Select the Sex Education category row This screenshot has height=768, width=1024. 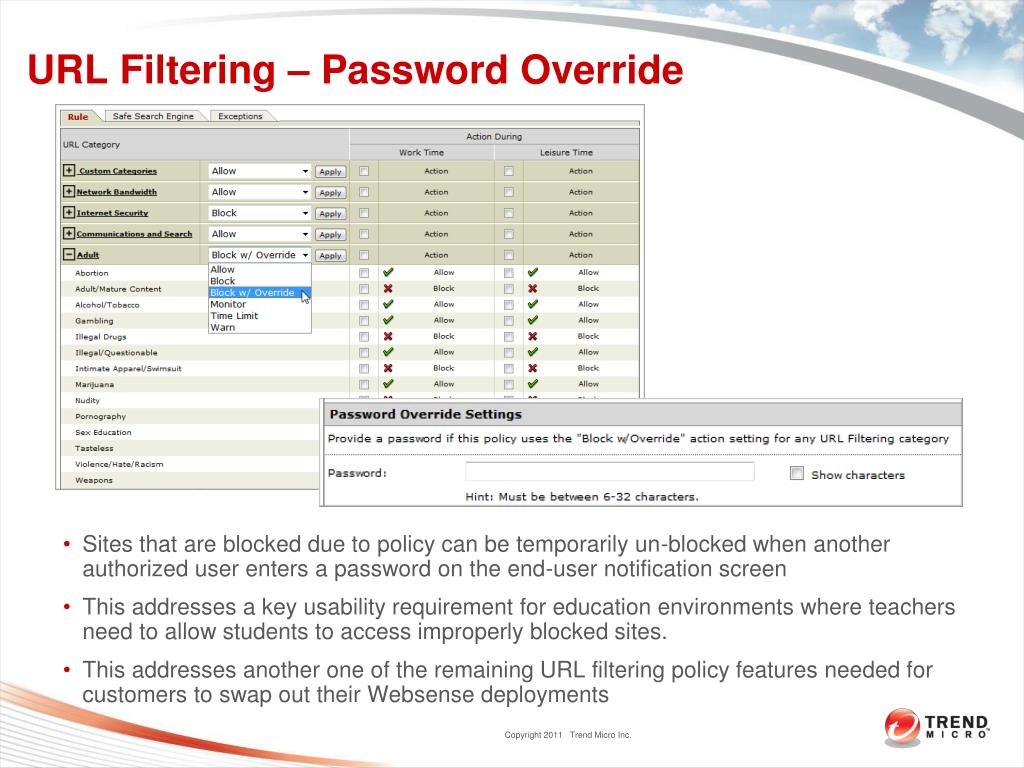click(x=189, y=432)
